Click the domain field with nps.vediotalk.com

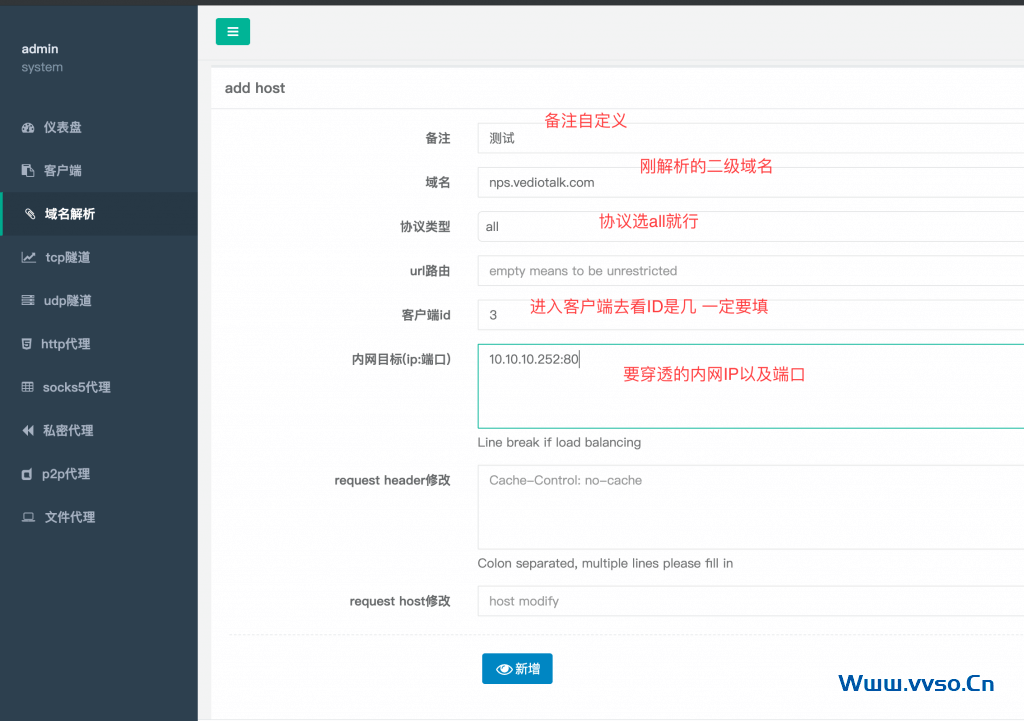750,183
